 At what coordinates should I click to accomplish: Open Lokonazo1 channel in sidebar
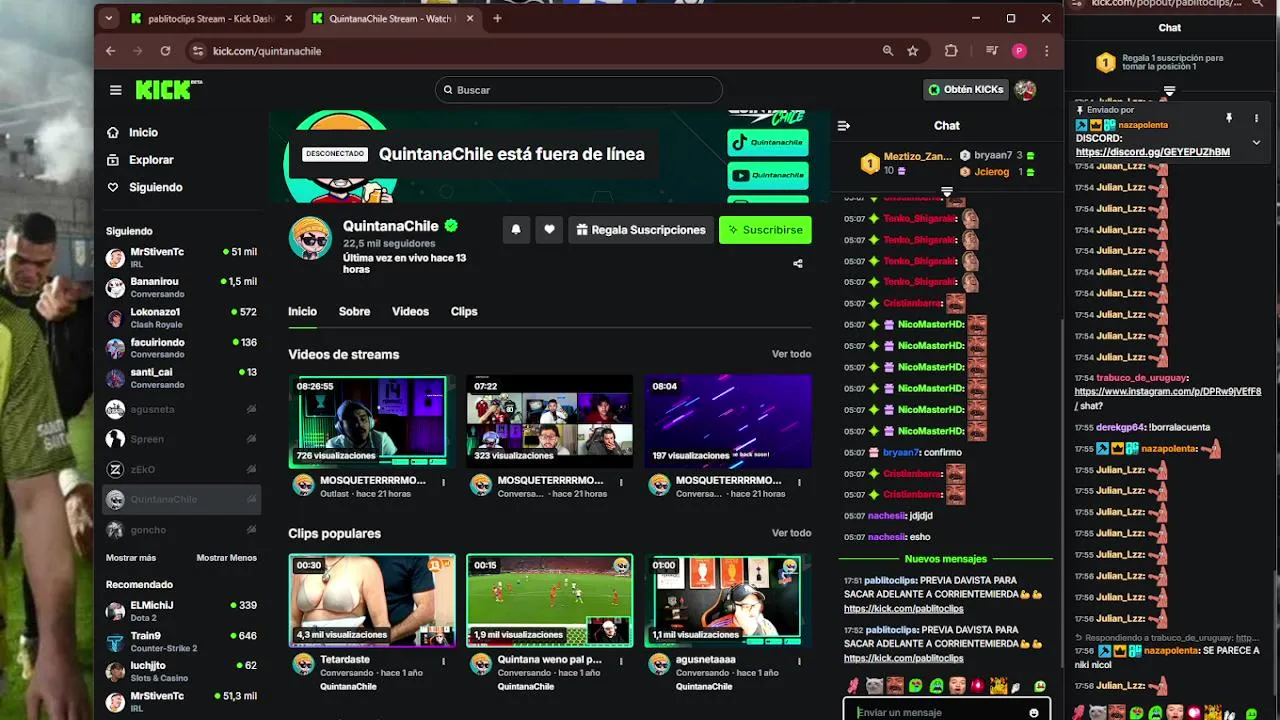(x=182, y=317)
